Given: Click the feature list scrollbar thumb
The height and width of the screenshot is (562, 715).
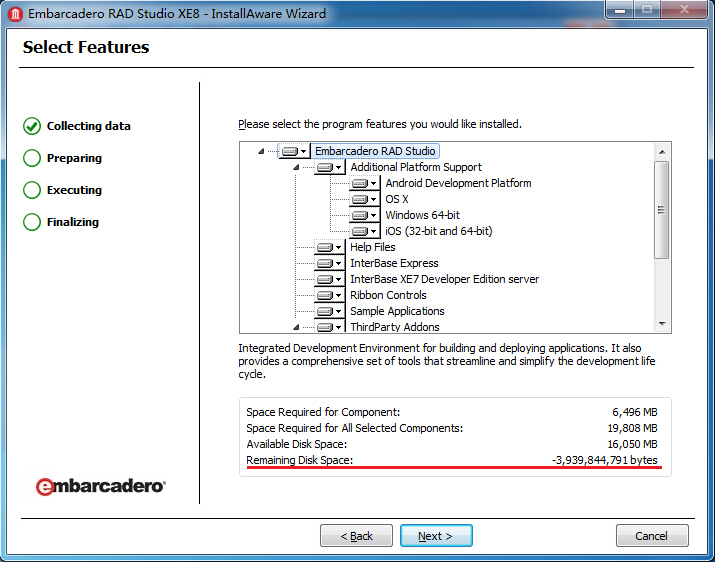Looking at the screenshot, I should (662, 210).
